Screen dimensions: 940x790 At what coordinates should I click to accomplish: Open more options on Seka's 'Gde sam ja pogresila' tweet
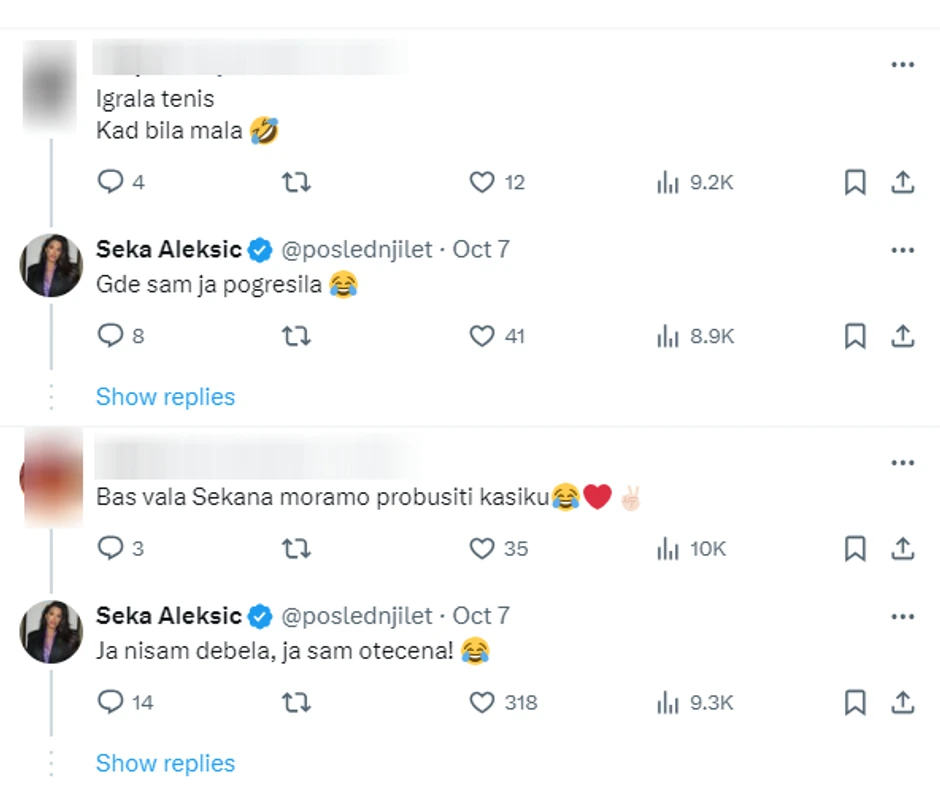(903, 250)
